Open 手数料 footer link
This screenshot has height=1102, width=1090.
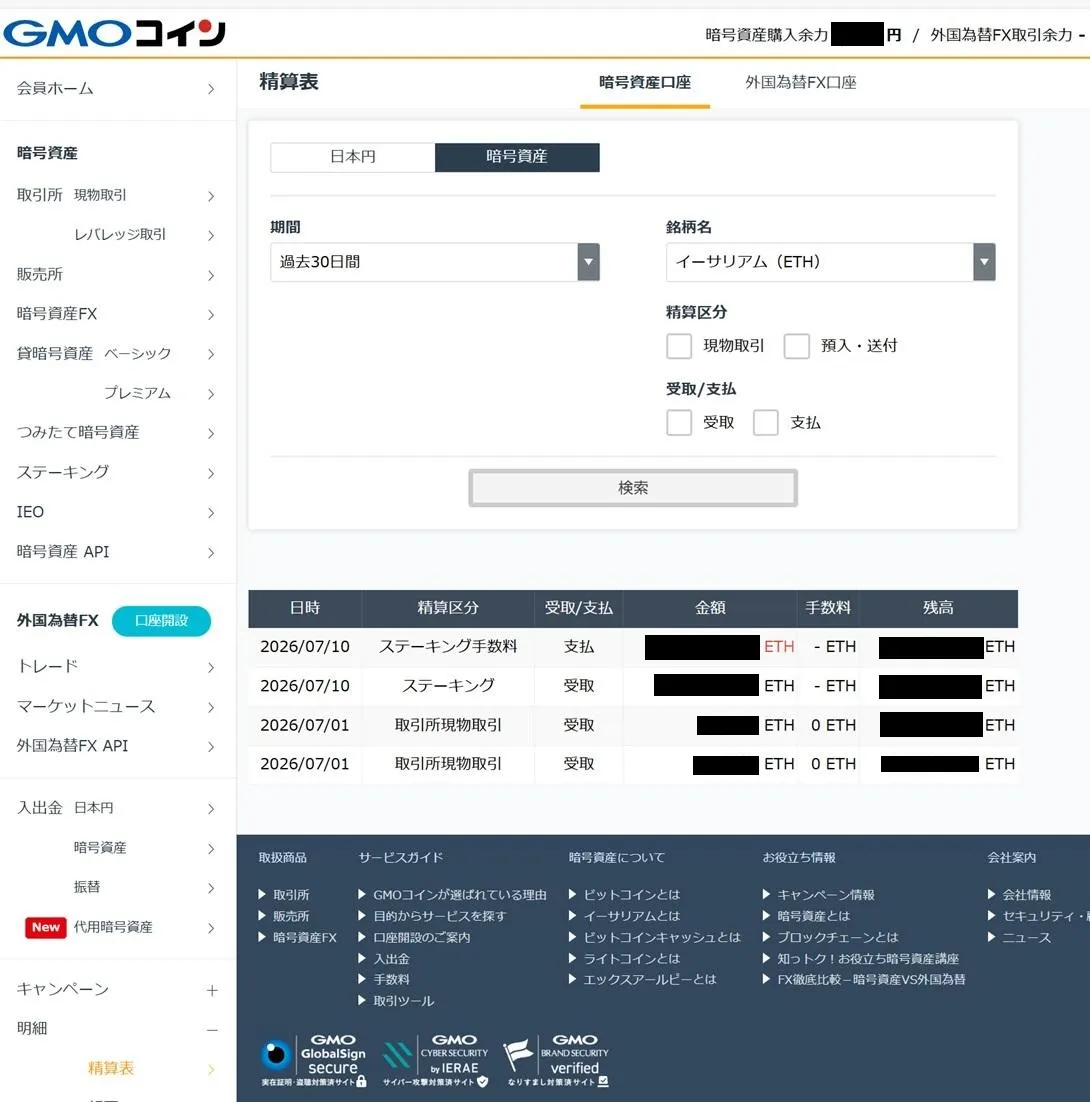pos(391,980)
